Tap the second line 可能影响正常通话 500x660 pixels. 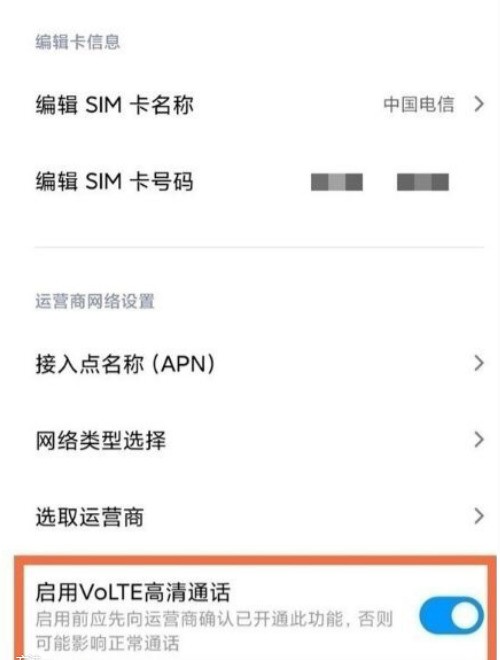(107, 643)
